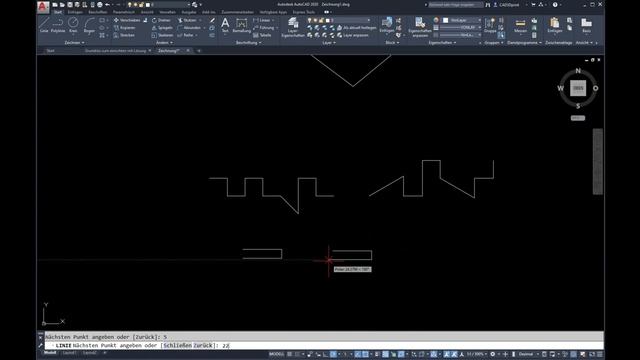Open the Grundriss zum zeichnen file tab
The height and width of the screenshot is (360, 640).
coord(116,51)
